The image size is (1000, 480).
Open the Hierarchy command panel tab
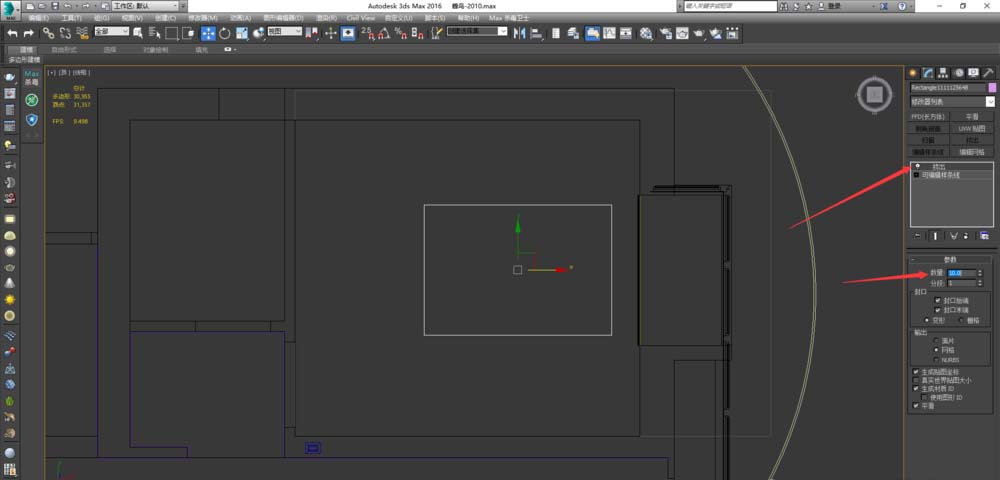click(x=943, y=73)
